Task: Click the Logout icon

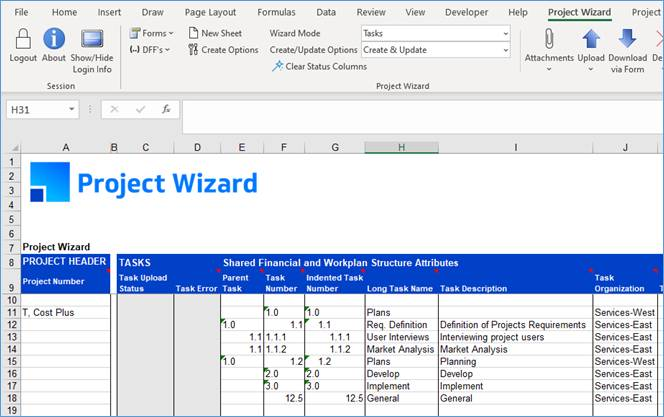Action: tap(22, 40)
